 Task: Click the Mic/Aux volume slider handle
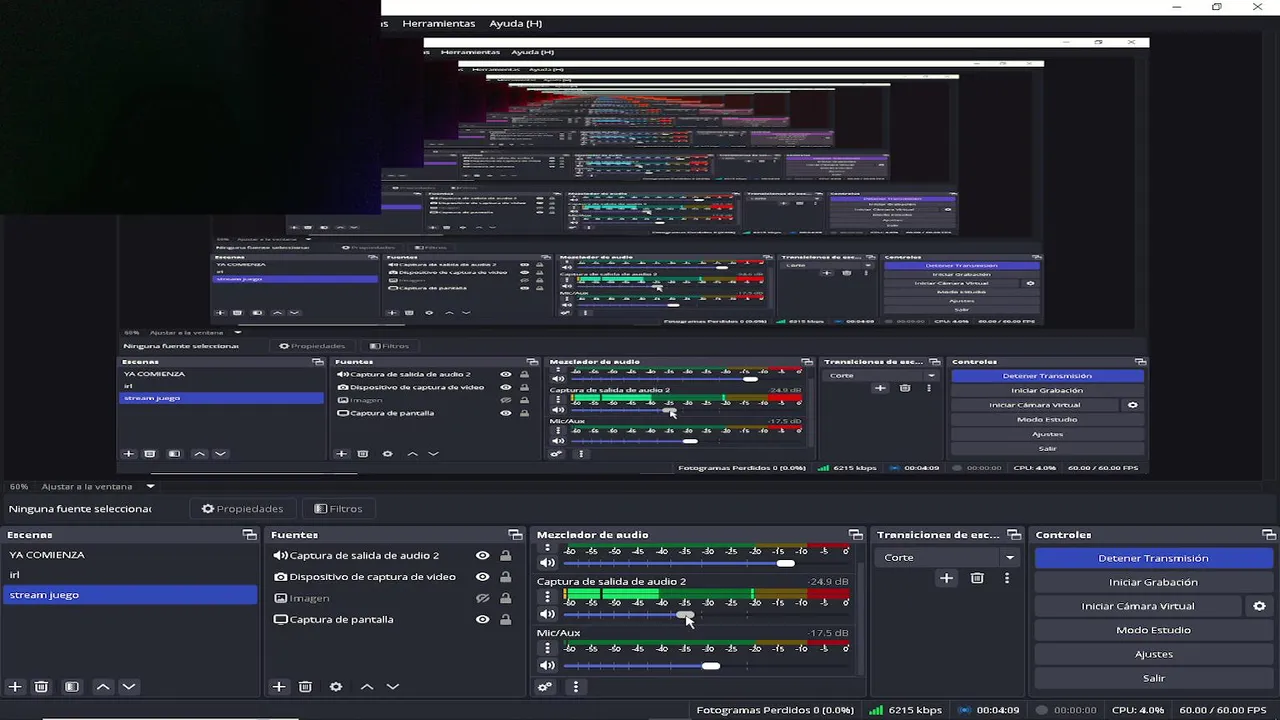click(710, 665)
